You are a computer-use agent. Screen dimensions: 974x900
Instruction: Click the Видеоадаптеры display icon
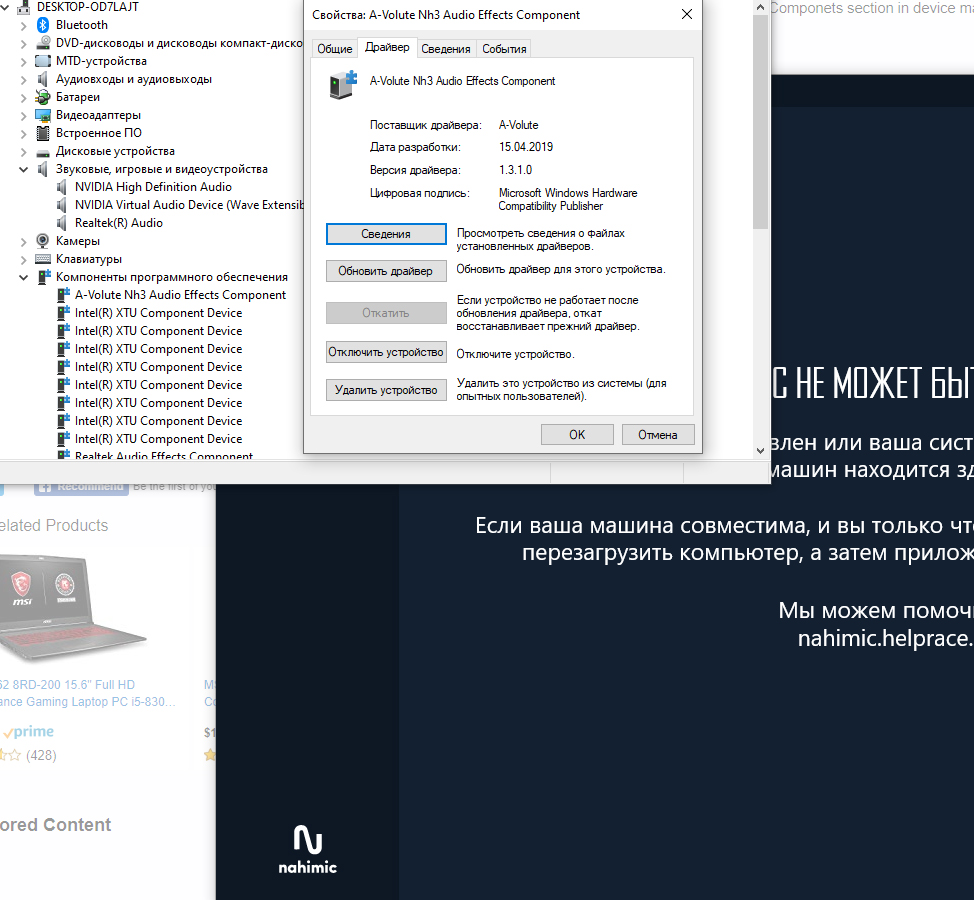(43, 115)
